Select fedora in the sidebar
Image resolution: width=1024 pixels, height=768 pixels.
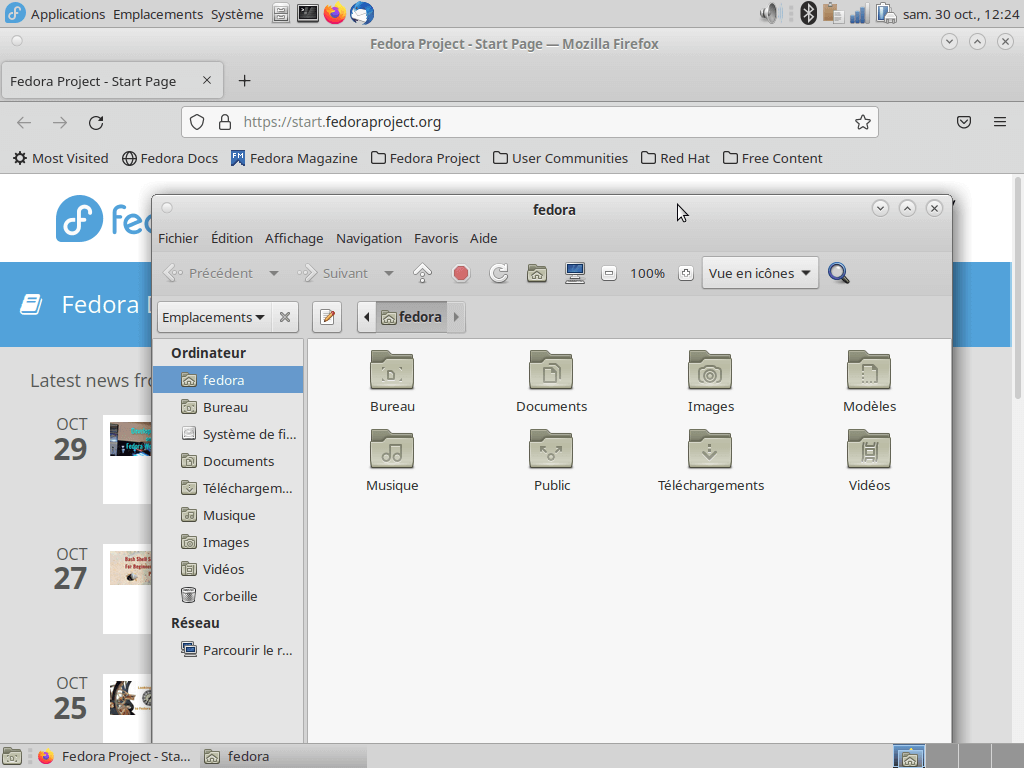coord(228,380)
